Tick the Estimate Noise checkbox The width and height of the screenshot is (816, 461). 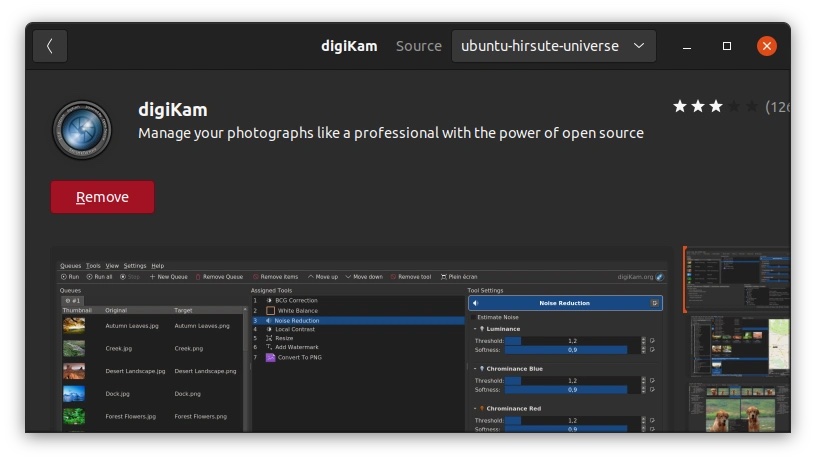[471, 317]
